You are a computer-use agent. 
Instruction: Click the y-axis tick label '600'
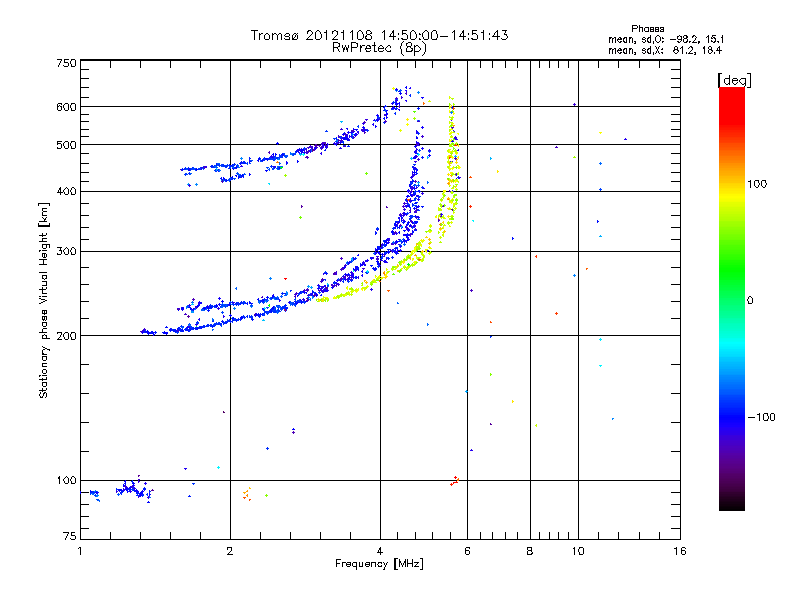tap(66, 107)
